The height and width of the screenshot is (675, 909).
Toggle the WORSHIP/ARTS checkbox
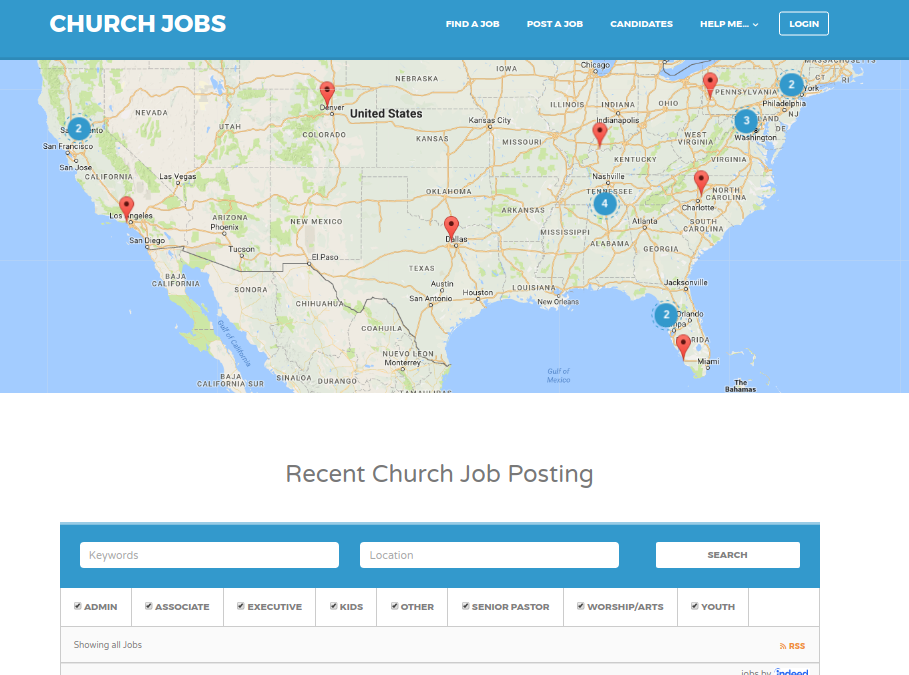(x=580, y=606)
